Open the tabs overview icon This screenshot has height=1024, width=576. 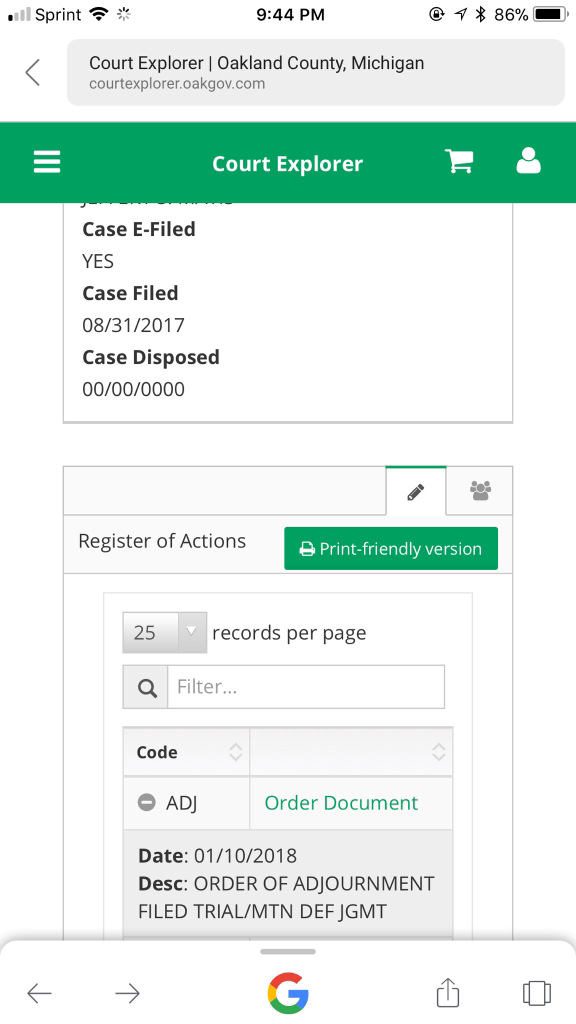pyautogui.click(x=536, y=993)
